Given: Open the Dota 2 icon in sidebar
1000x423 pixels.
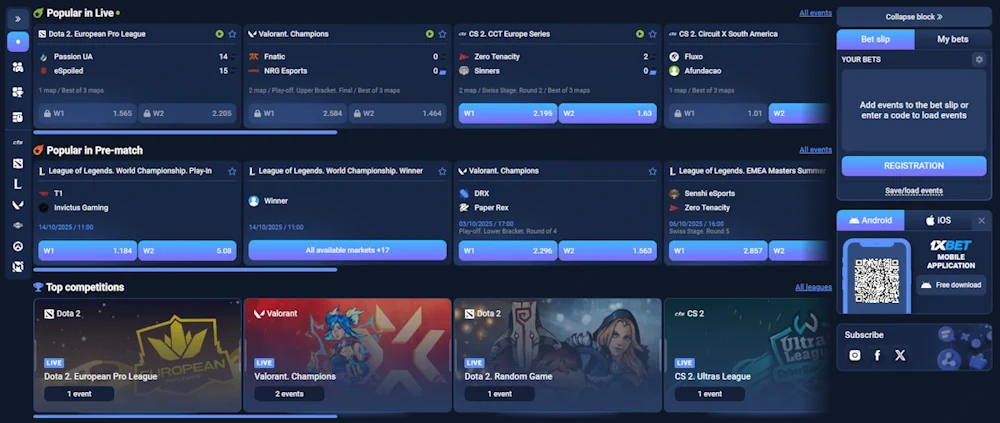Looking at the screenshot, I should coord(18,163).
